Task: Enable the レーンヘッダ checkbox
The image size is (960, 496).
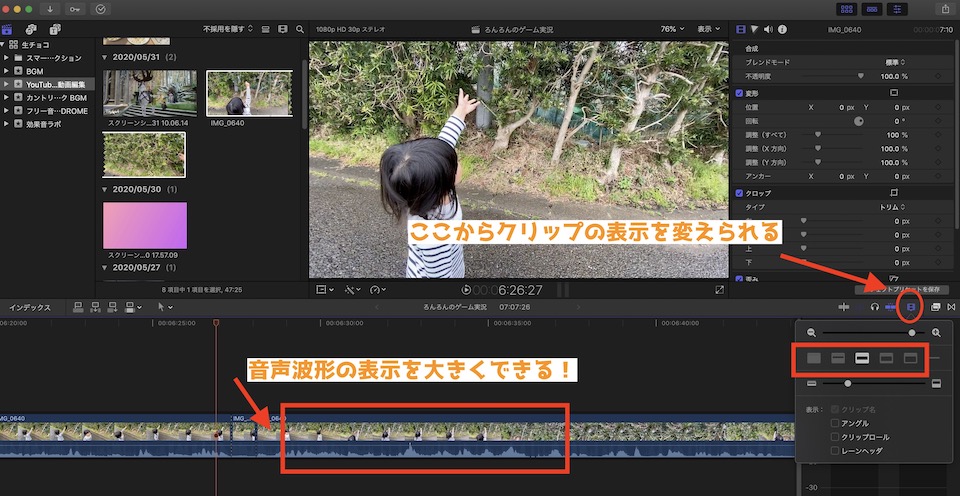Action: pyautogui.click(x=835, y=451)
